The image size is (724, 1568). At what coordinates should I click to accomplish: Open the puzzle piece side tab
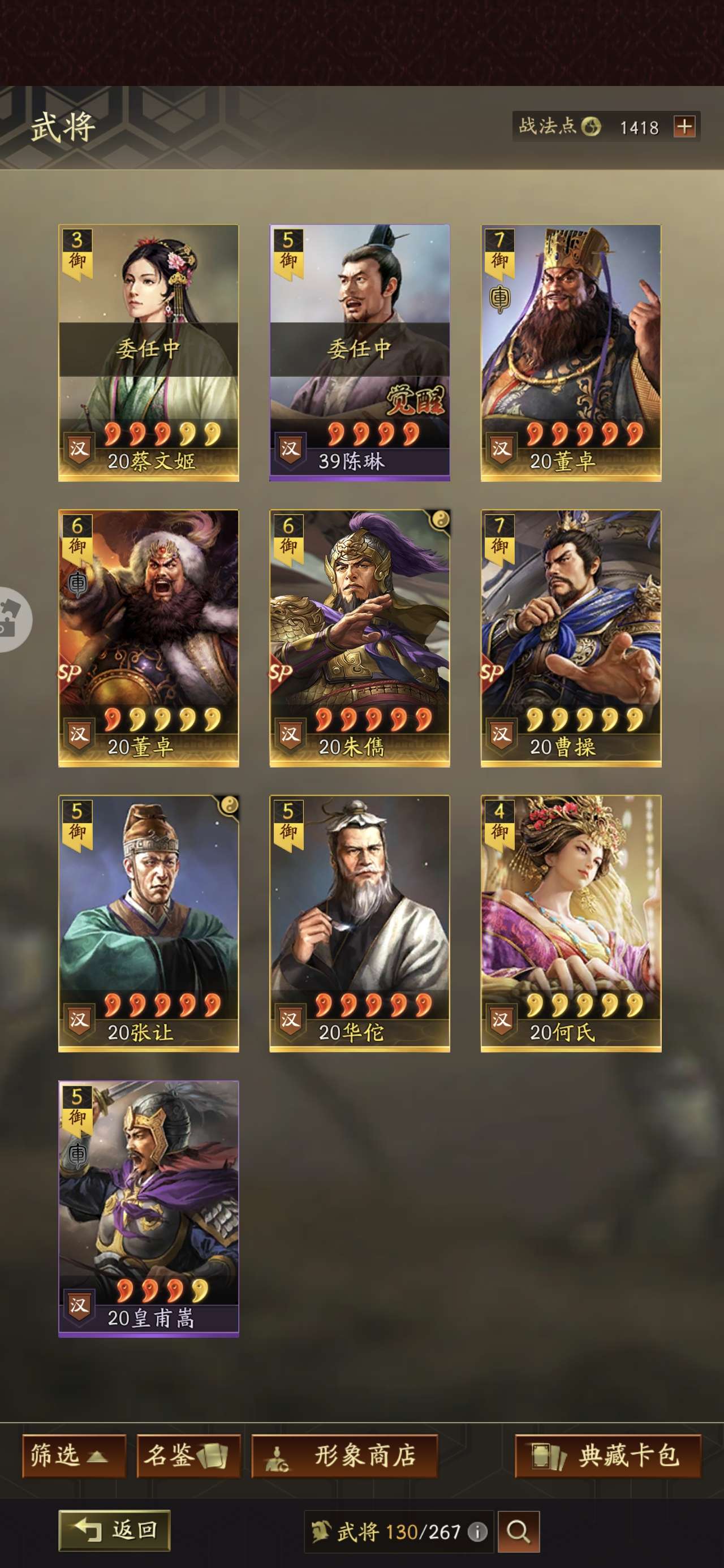pyautogui.click(x=14, y=619)
